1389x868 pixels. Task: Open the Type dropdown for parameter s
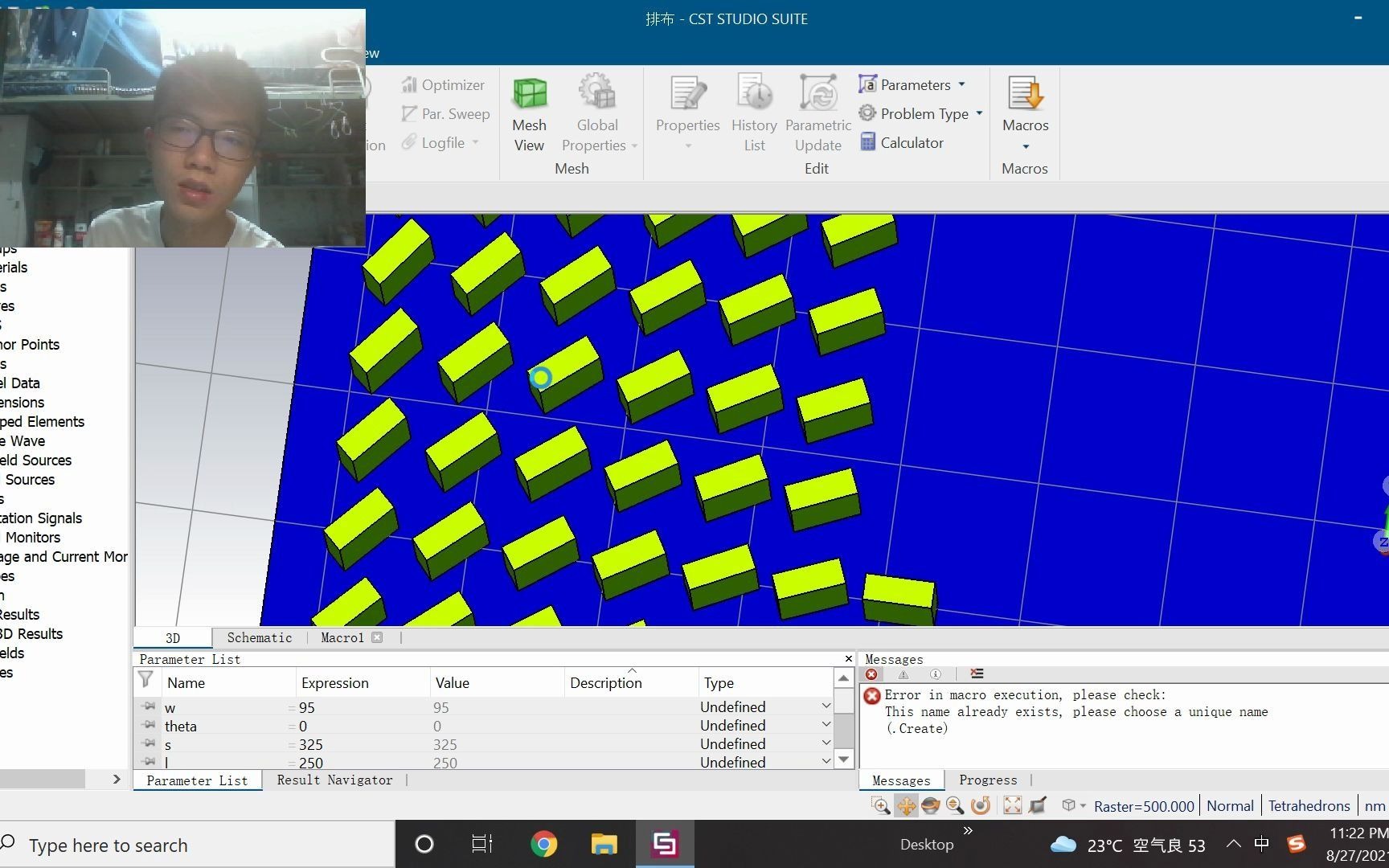coord(826,743)
